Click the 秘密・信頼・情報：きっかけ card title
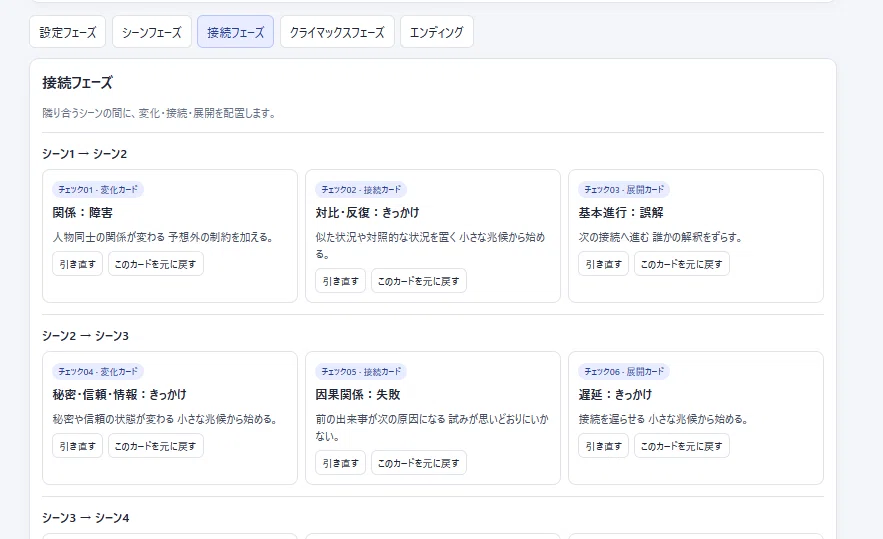Viewport: 883px width, 539px height. [119, 395]
